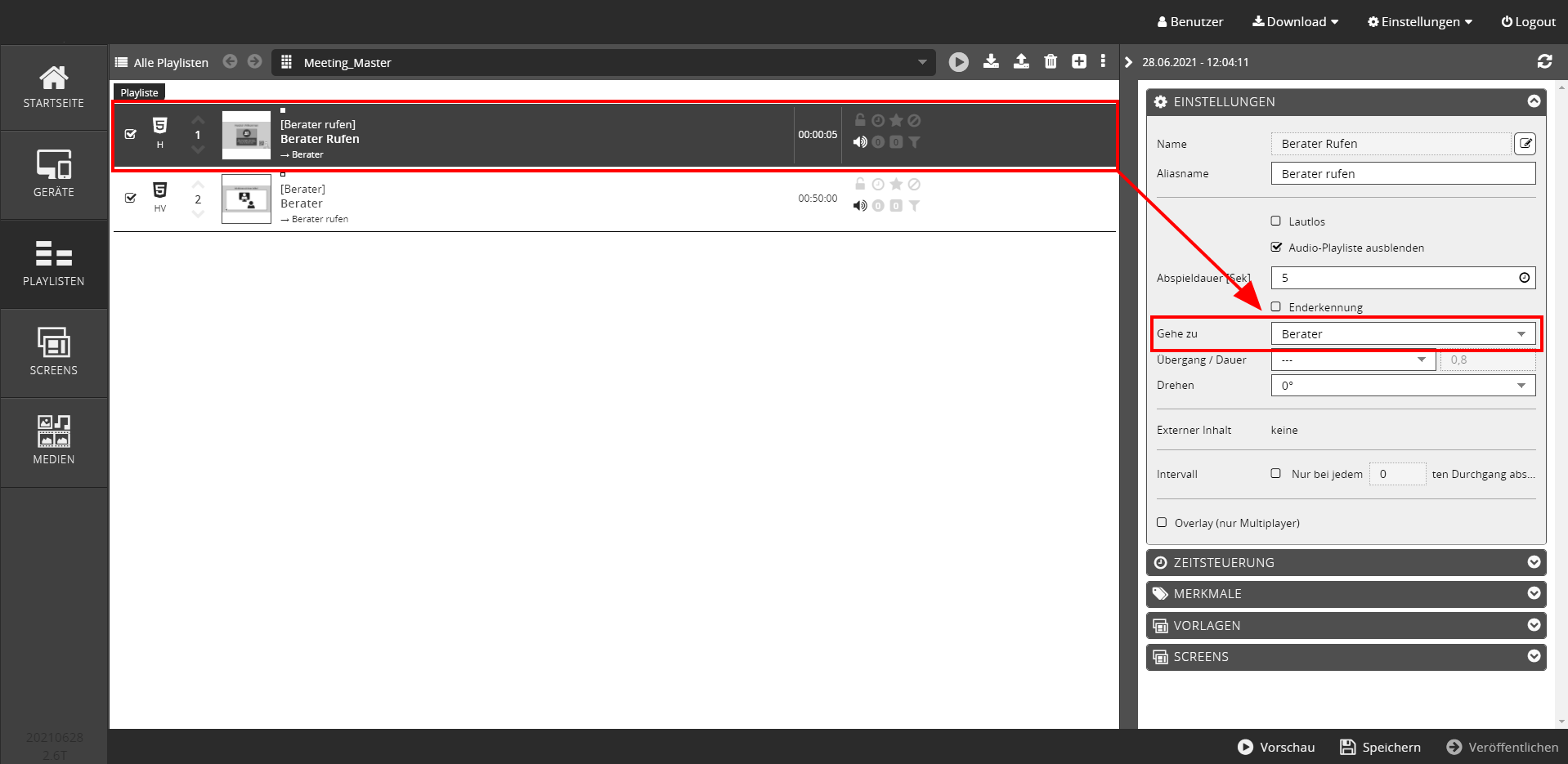Enable the Lautlos checkbox
The height and width of the screenshot is (764, 1568).
click(x=1276, y=221)
